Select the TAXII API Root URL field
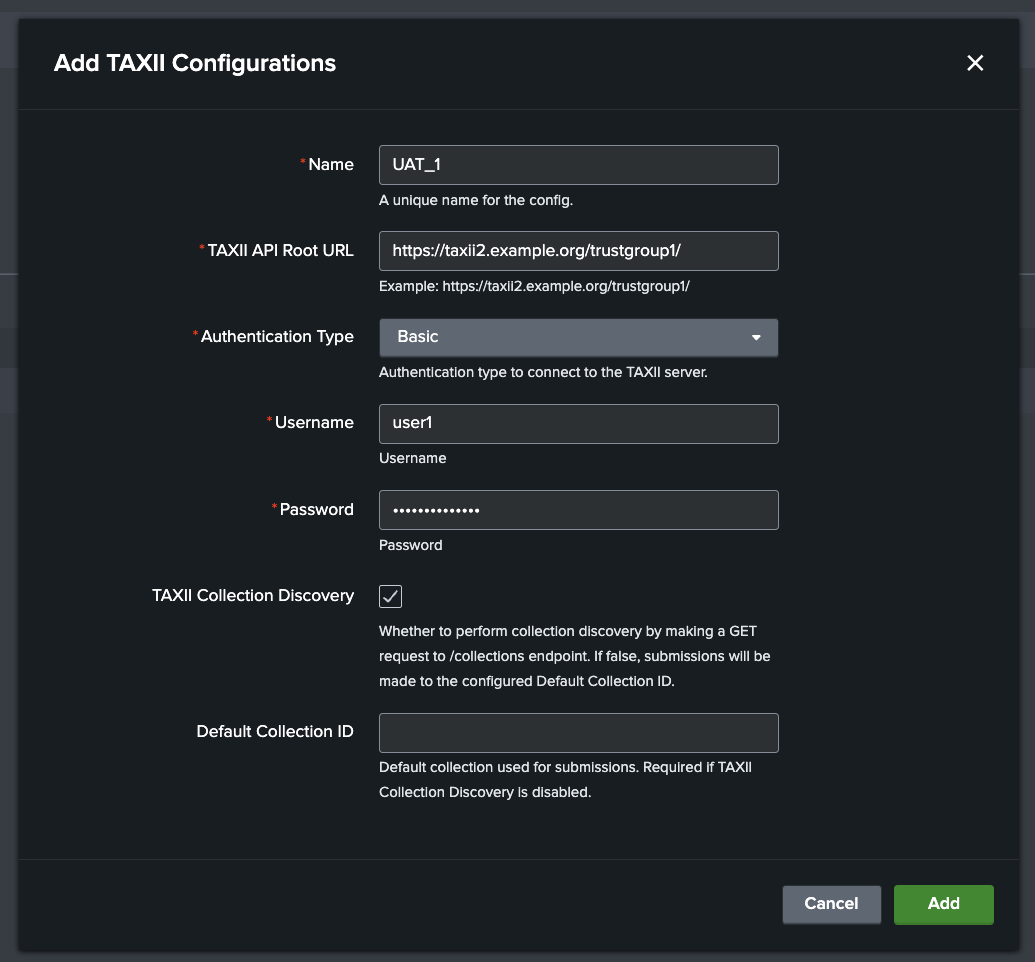 [578, 251]
